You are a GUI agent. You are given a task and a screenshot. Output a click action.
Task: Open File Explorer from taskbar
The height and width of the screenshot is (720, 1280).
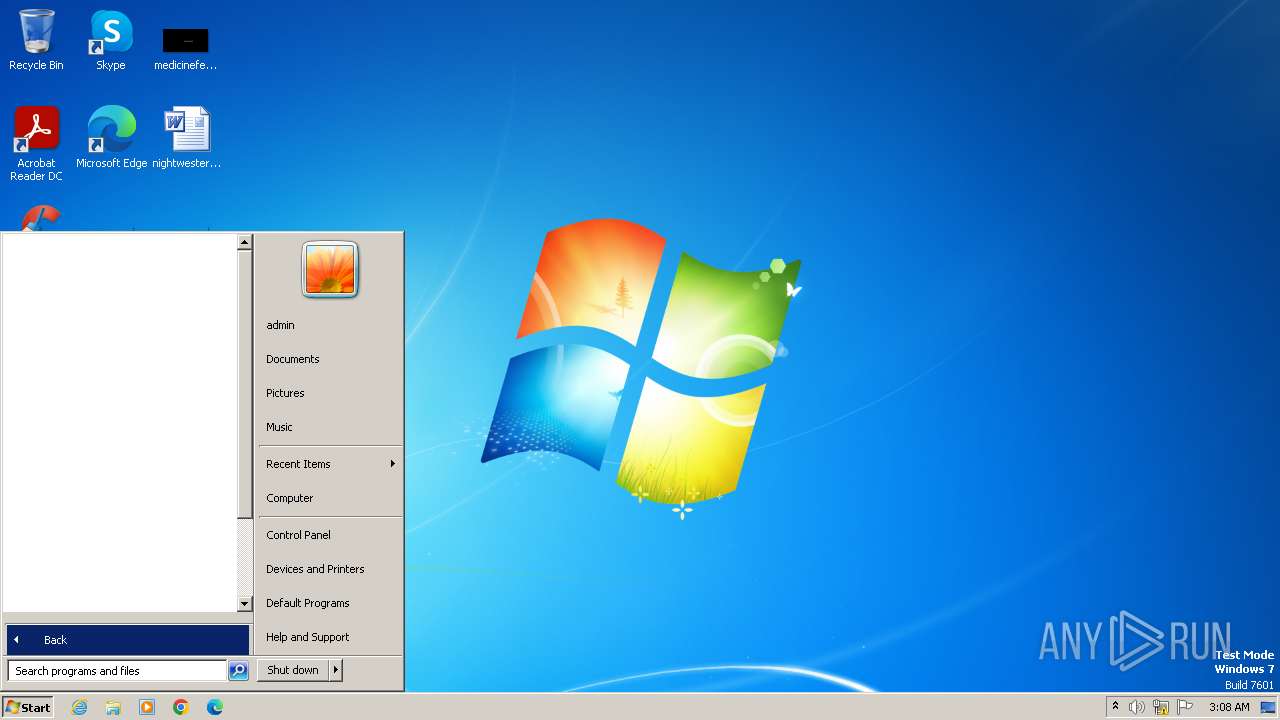[x=113, y=707]
